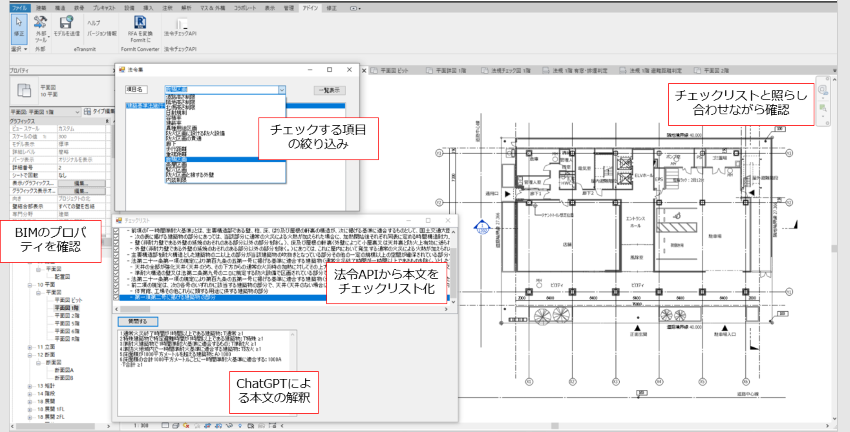Viewport: 850px width, 432px height.
Task: Open the 項目名 combo box arrow
Action: [x=281, y=90]
